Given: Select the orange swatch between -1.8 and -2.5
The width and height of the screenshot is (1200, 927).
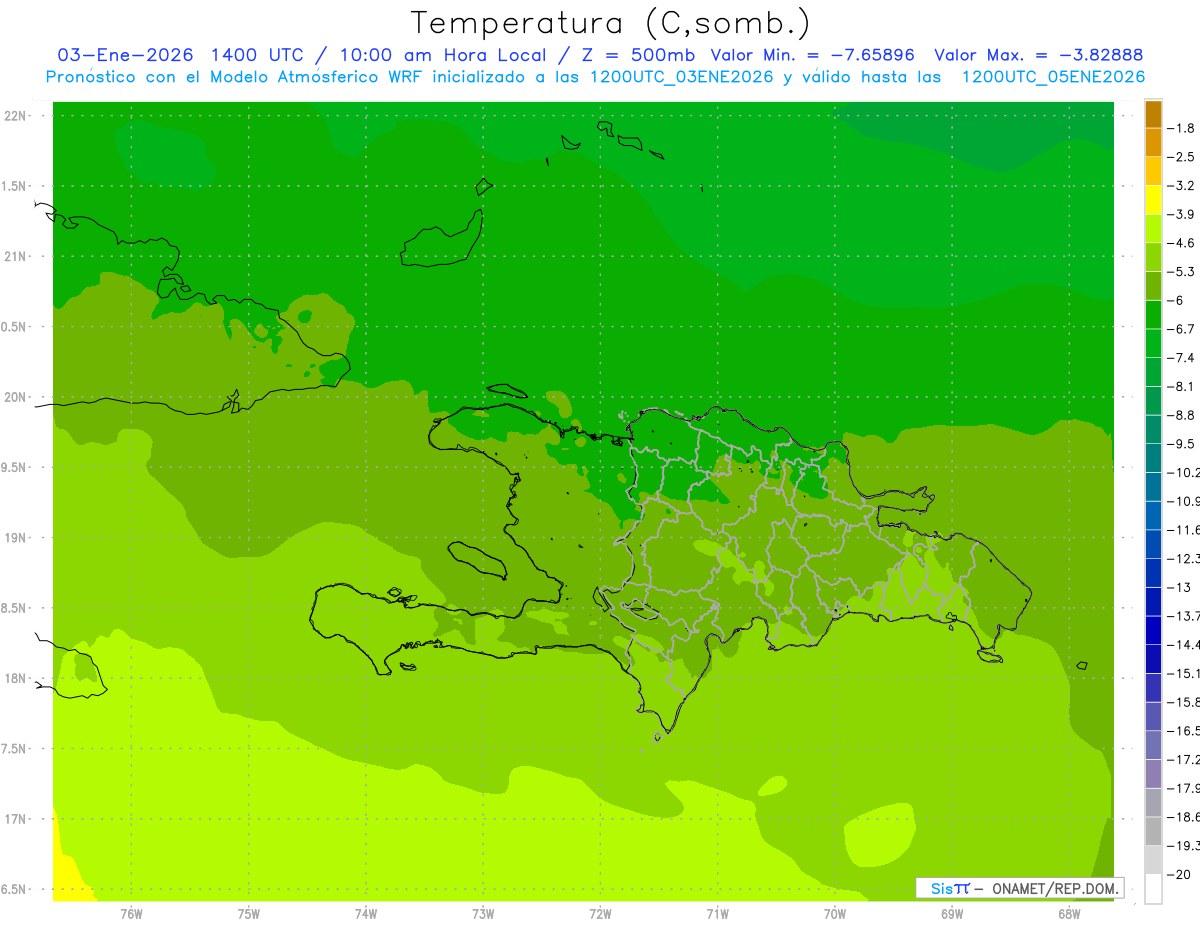Looking at the screenshot, I should pos(1153,142).
